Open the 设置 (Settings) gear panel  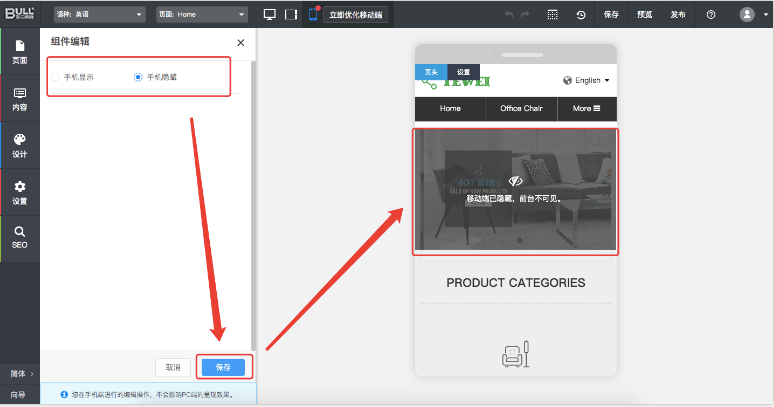(19, 193)
